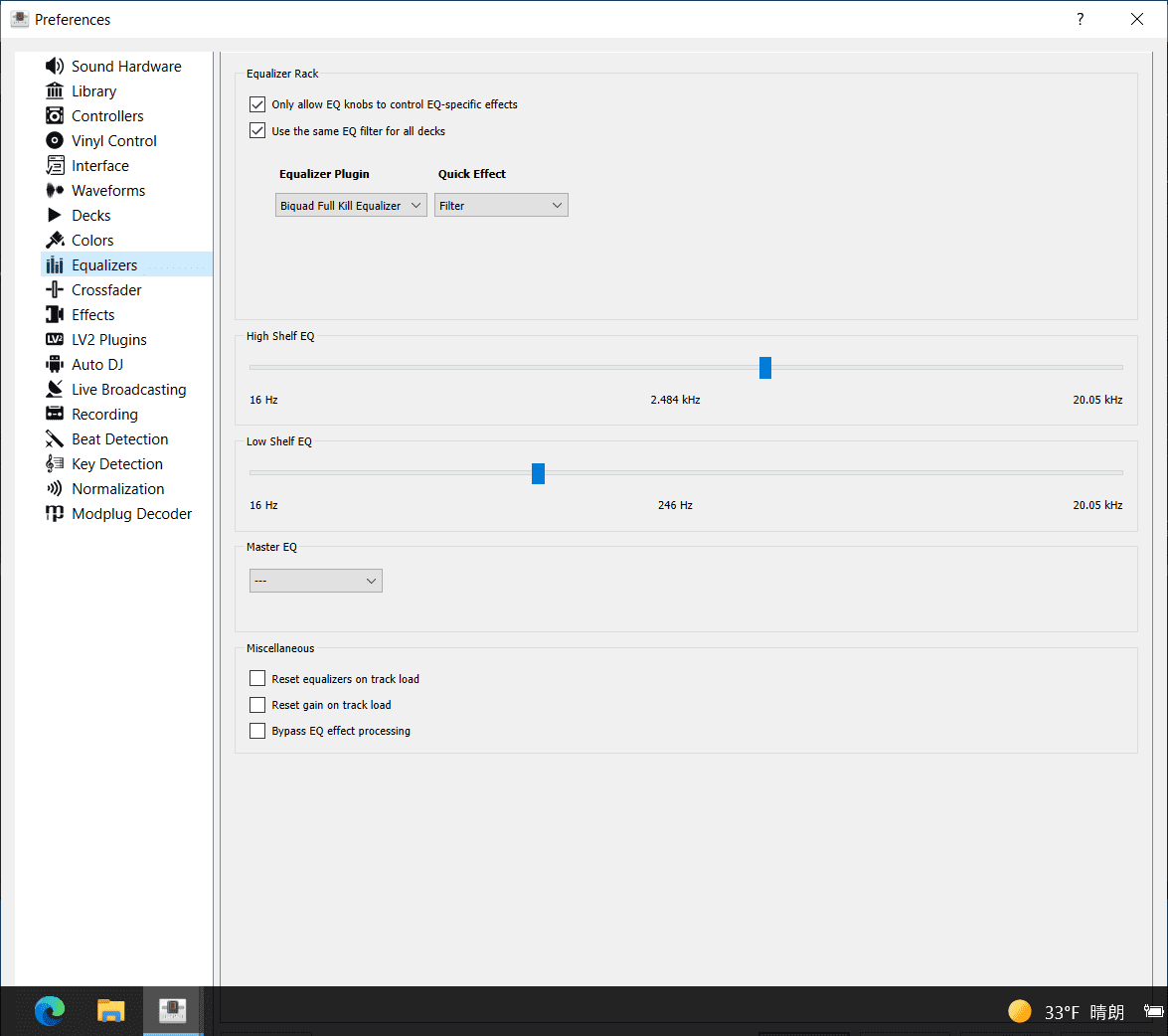Image resolution: width=1168 pixels, height=1036 pixels.
Task: Click the Auto DJ robot icon
Action: [x=55, y=364]
